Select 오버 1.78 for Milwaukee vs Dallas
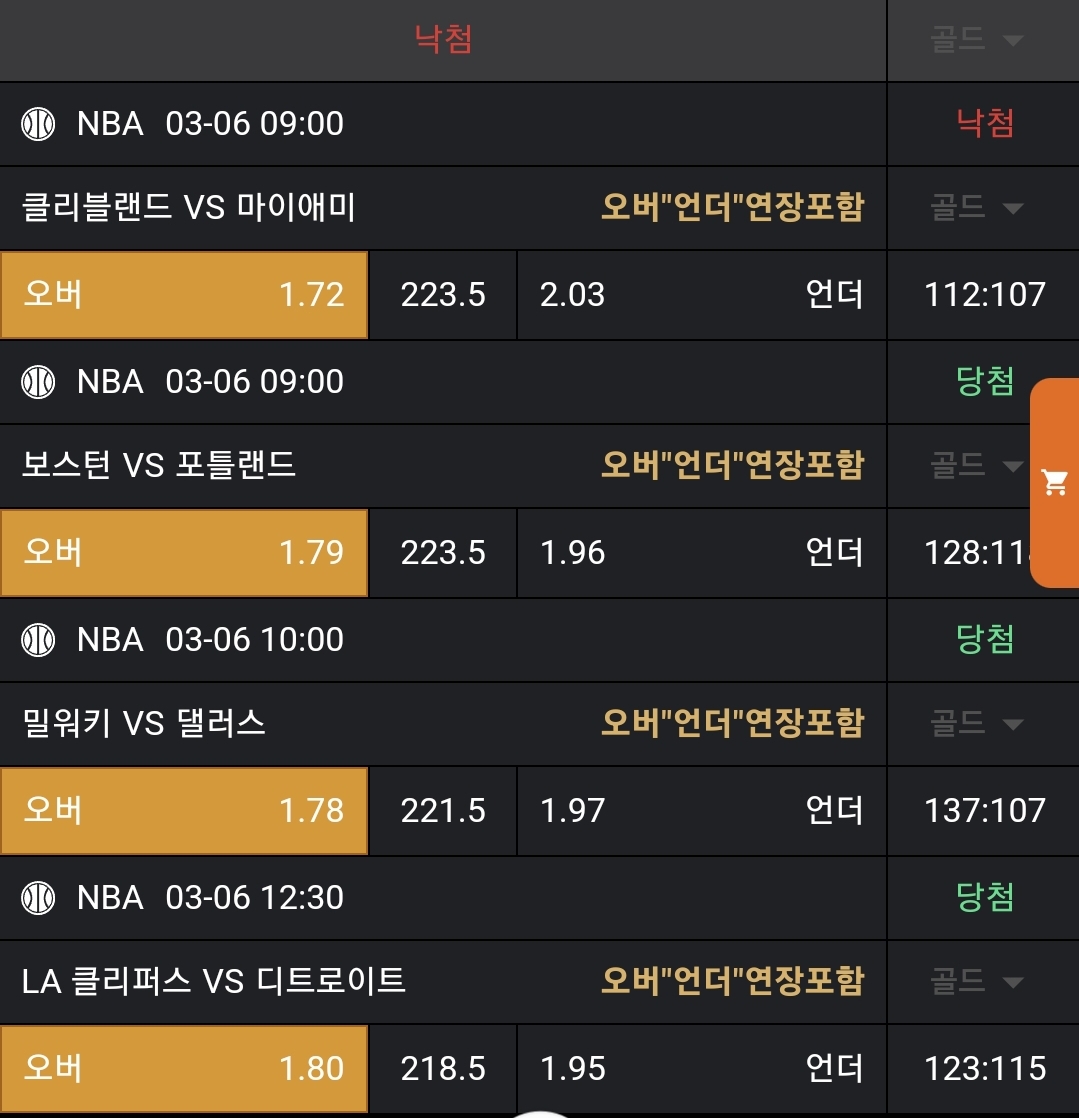This screenshot has width=1079, height=1118. (x=184, y=811)
